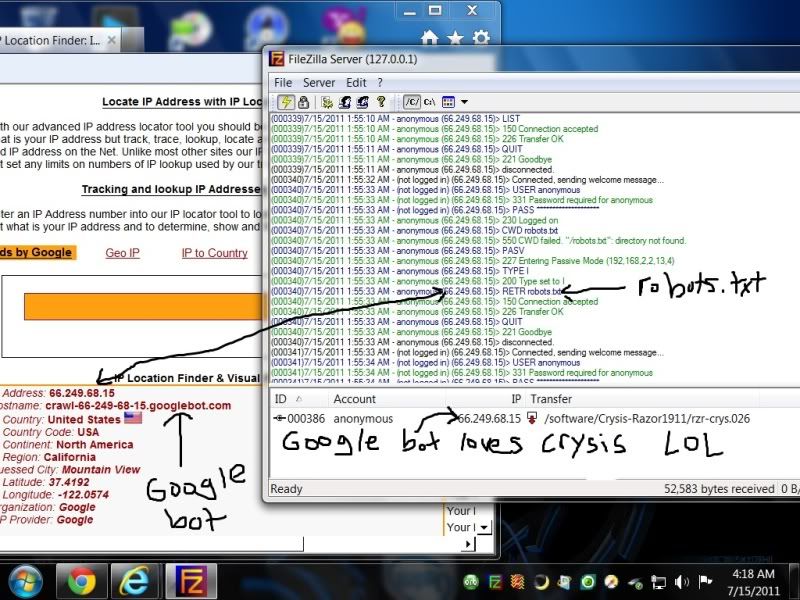The width and height of the screenshot is (800, 600).
Task: Close the IP Location Finder tab
Action: click(x=112, y=40)
